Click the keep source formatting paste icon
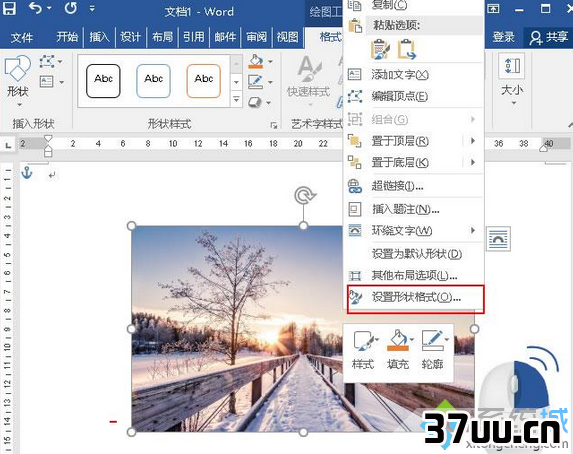The width and height of the screenshot is (573, 454). coord(380,49)
